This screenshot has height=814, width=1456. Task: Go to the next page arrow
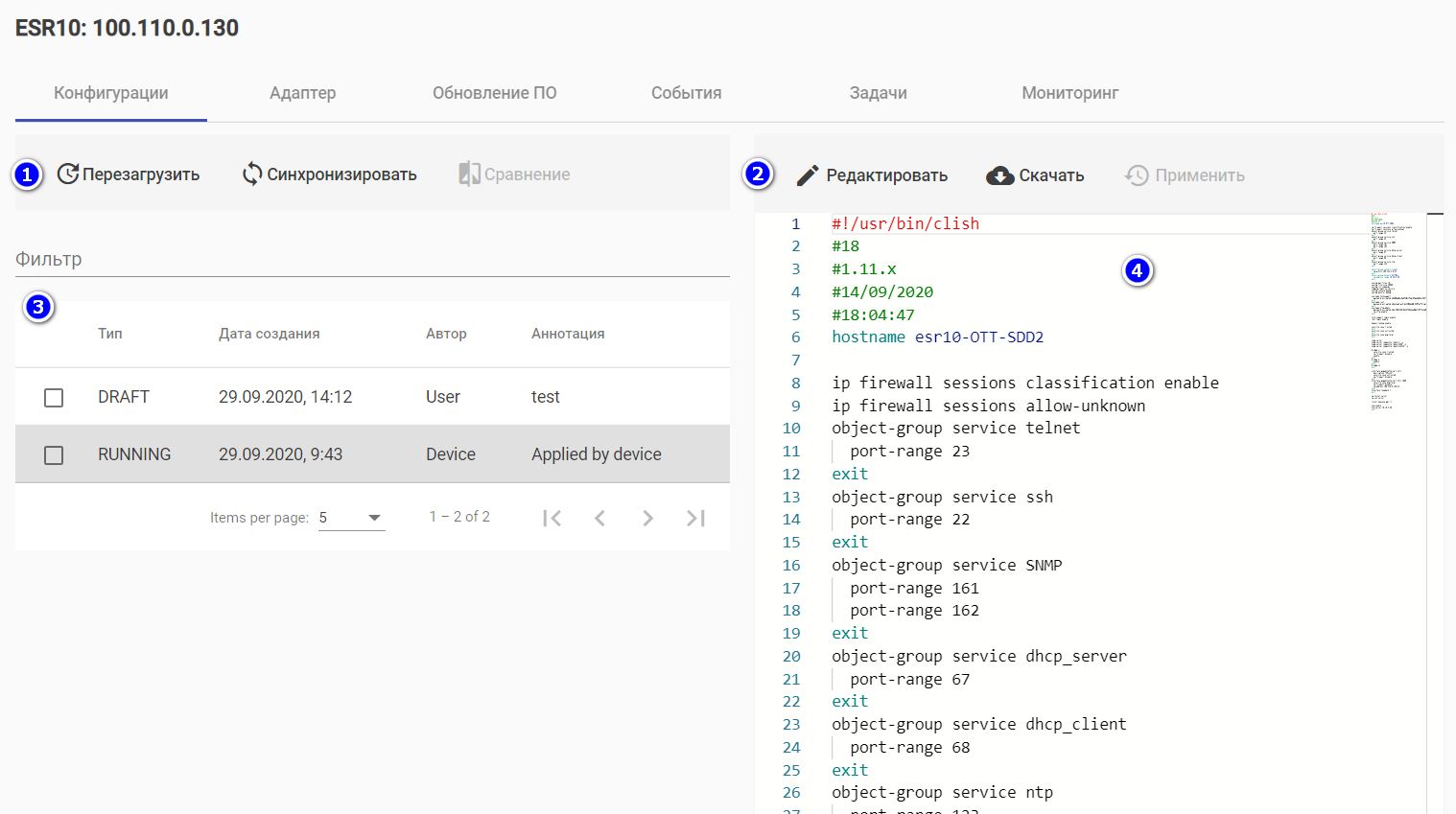coord(647,518)
